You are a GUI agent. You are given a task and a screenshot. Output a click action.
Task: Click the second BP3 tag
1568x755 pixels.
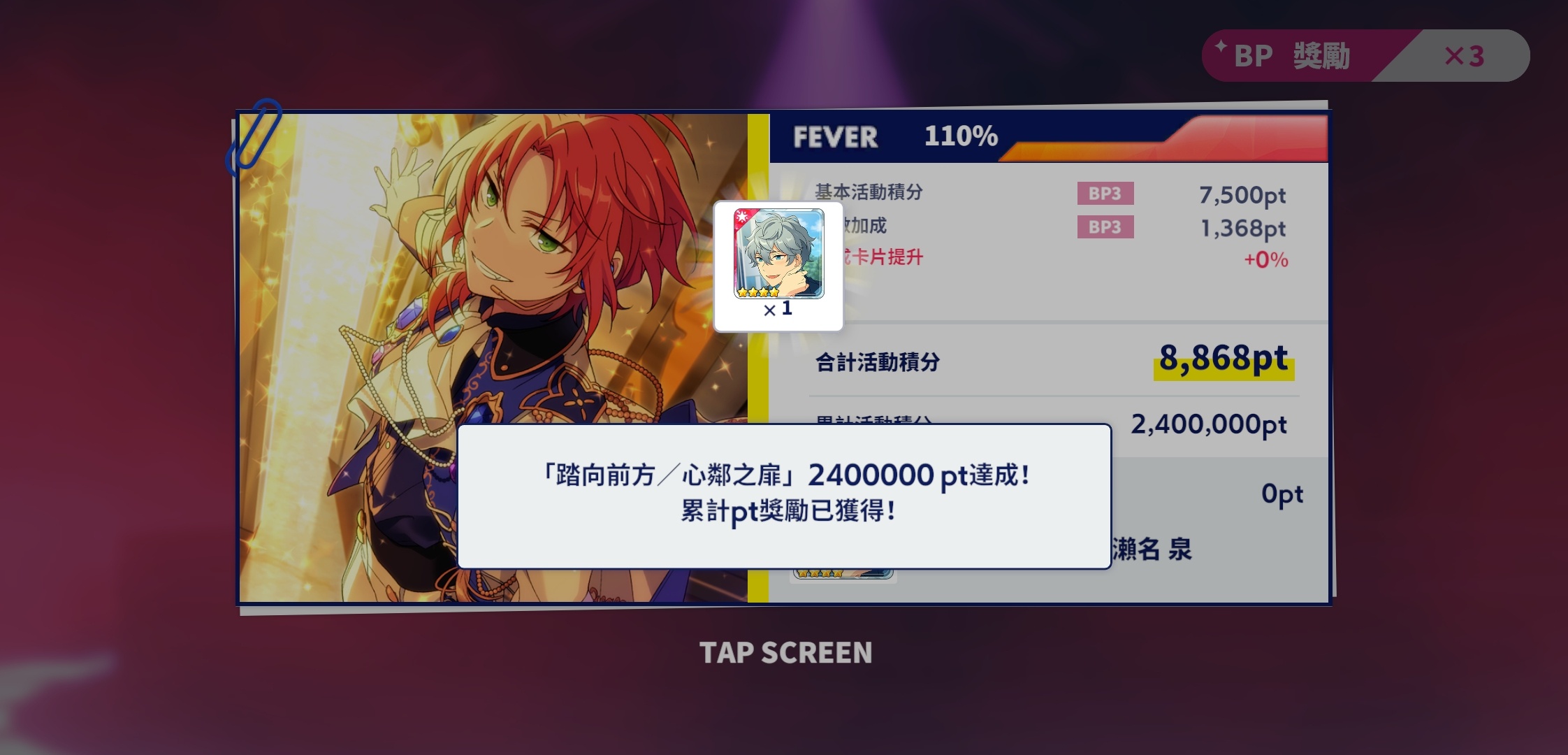(x=1105, y=227)
